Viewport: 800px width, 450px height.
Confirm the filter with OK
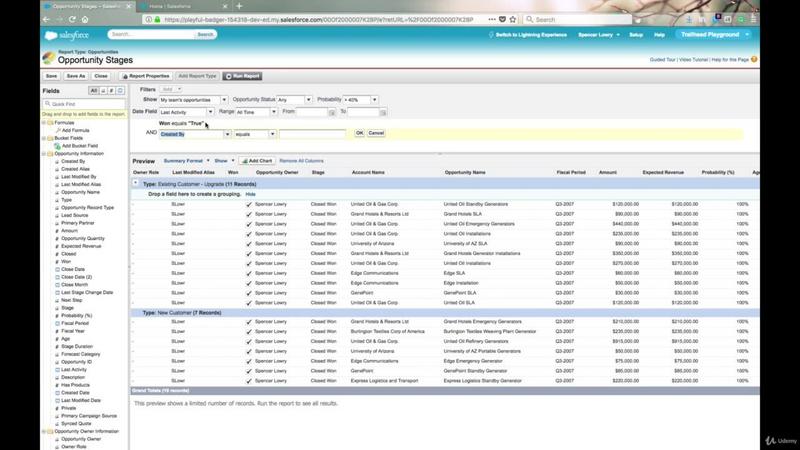(359, 133)
